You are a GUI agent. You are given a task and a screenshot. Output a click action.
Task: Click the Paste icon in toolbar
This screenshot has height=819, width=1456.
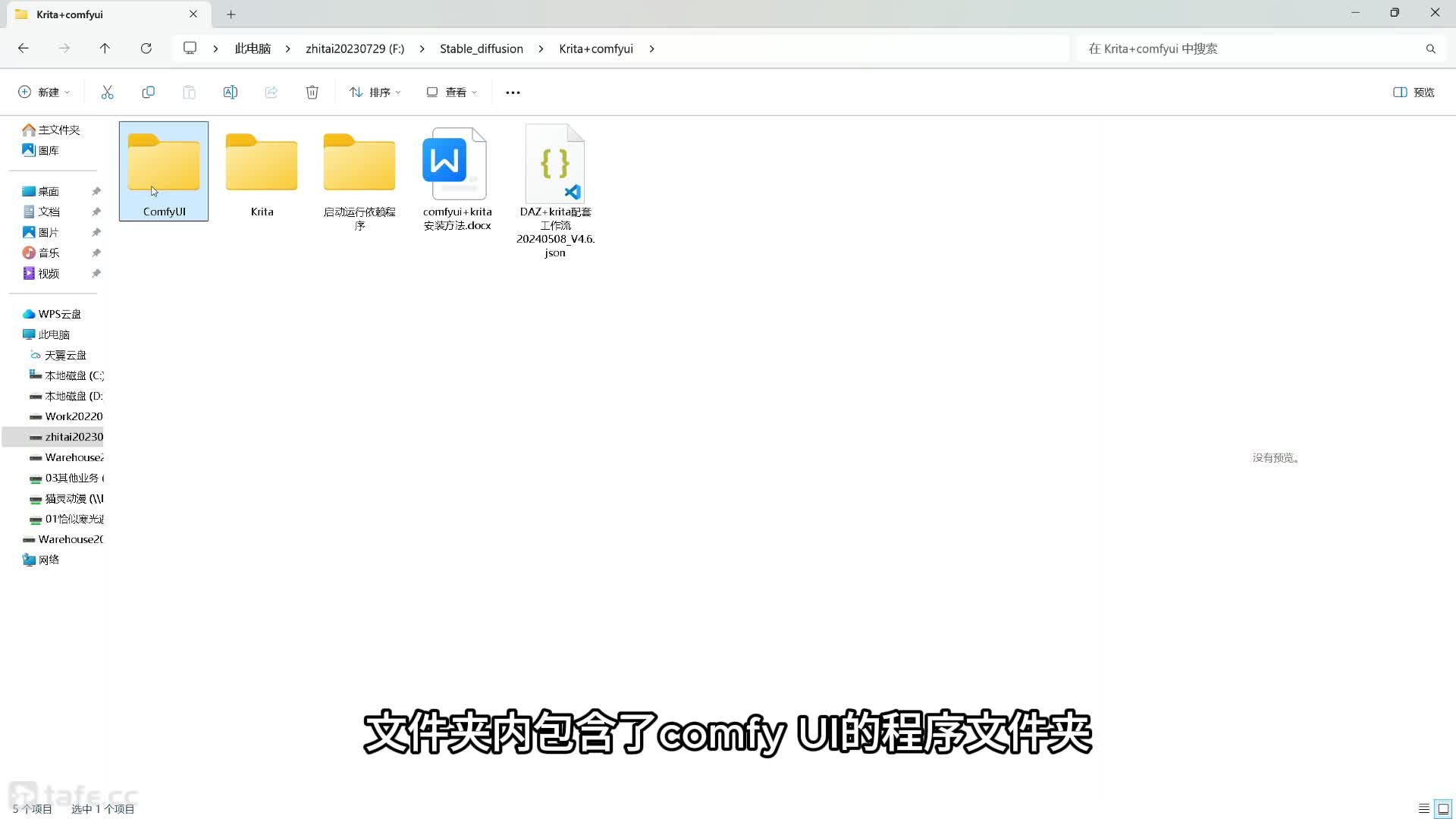click(189, 92)
